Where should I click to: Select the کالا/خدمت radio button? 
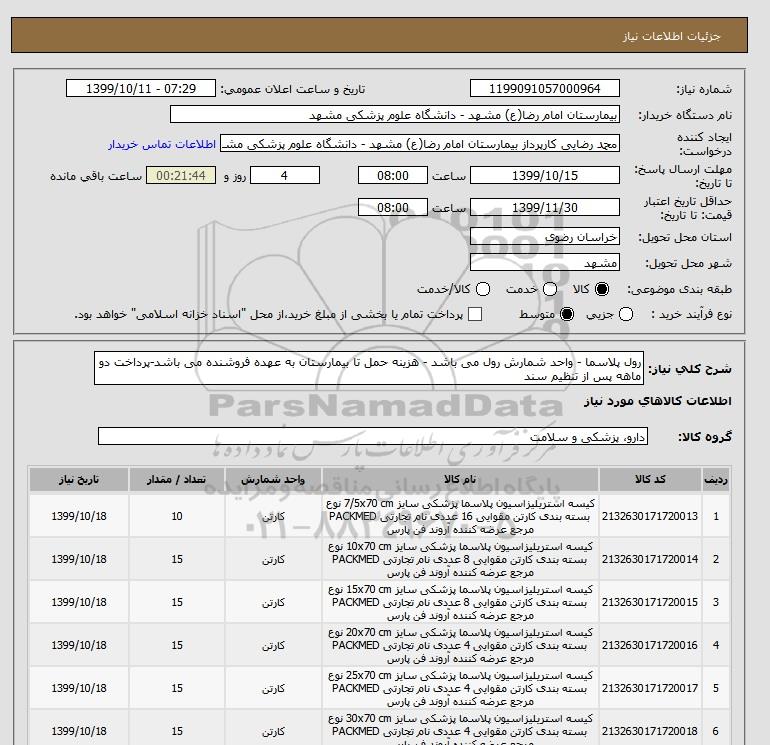(x=483, y=289)
